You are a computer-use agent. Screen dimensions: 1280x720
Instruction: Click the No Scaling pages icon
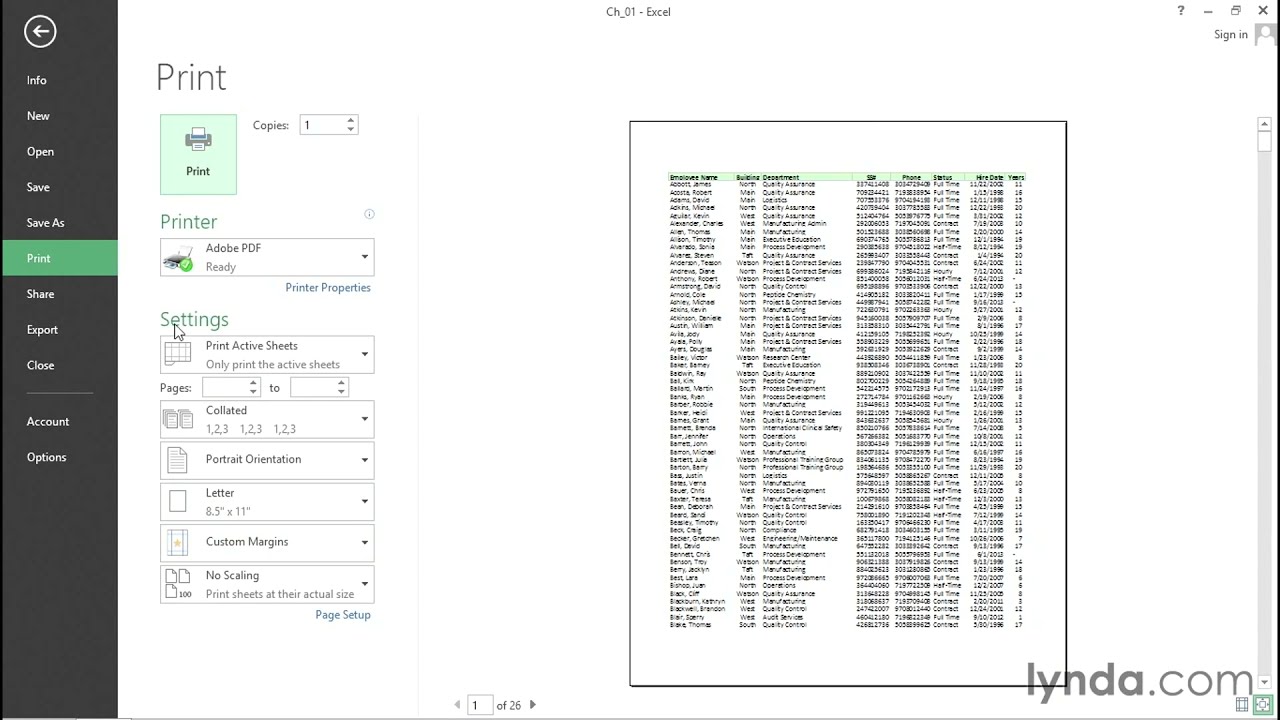tap(178, 584)
